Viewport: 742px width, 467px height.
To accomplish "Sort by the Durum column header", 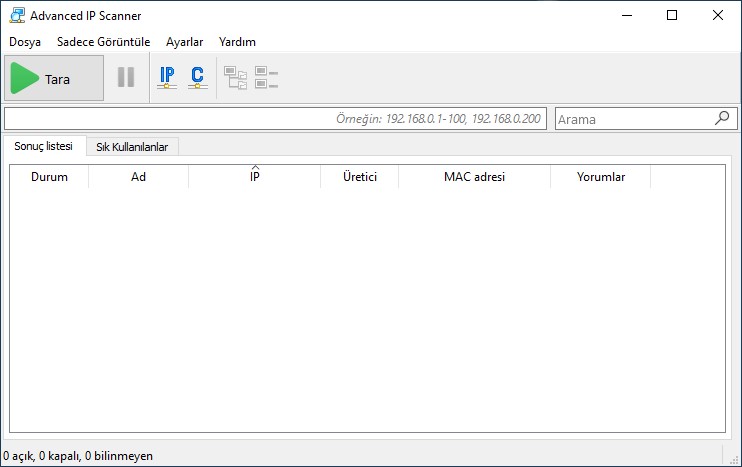I will coord(49,177).
